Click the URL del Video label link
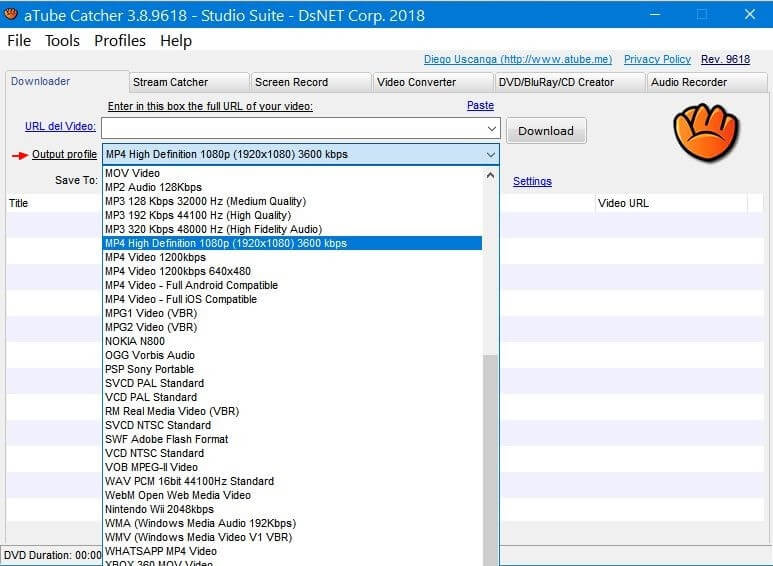 60,126
